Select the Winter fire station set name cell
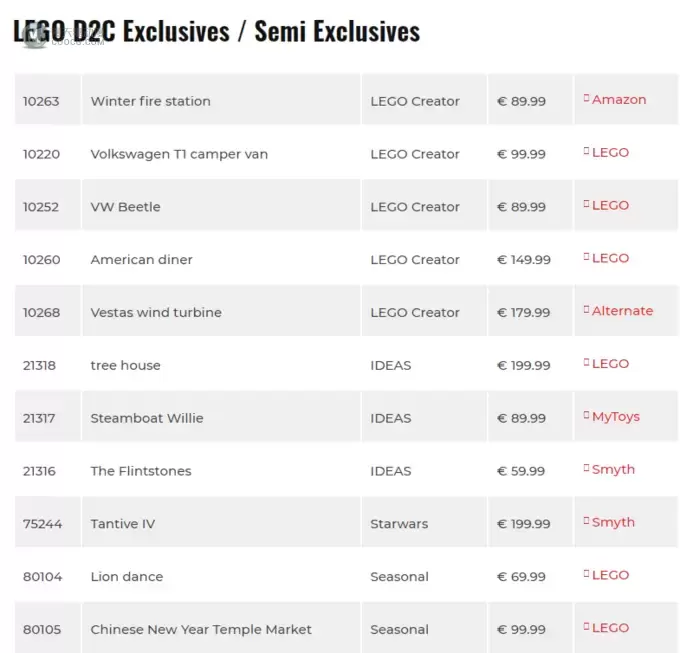 pos(221,99)
